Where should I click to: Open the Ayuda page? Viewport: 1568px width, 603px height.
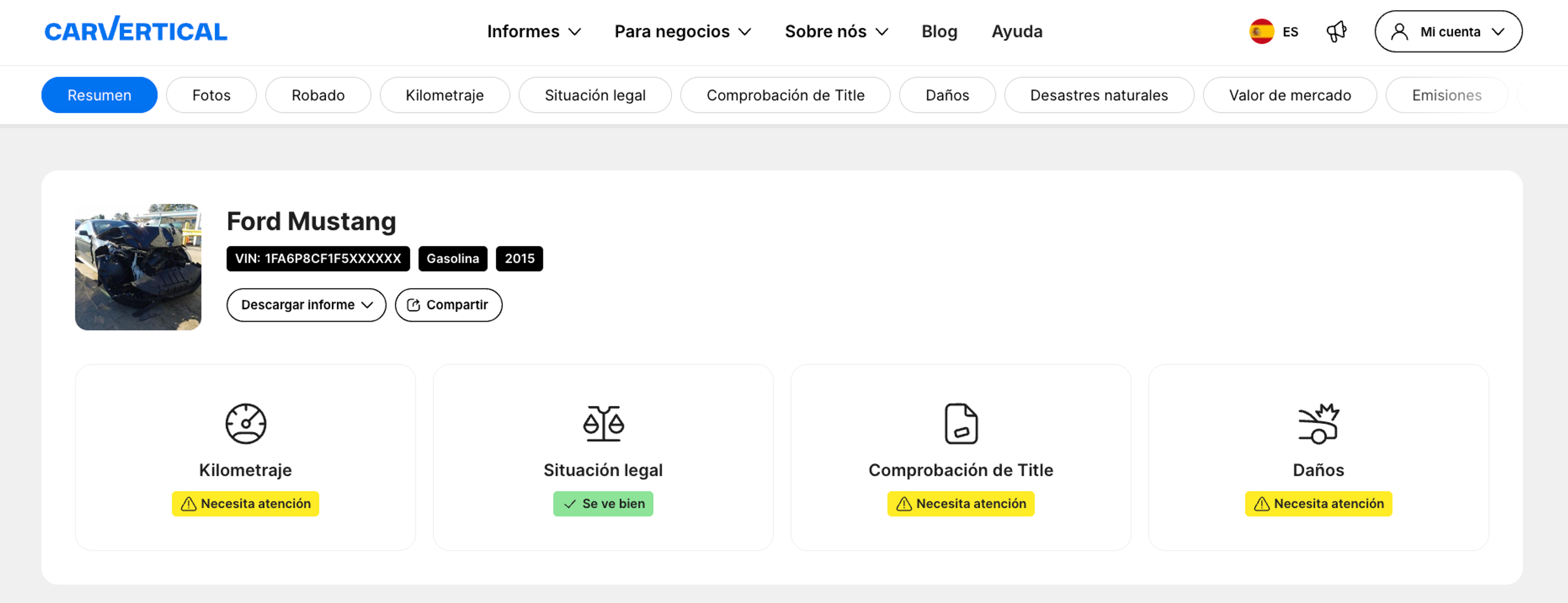point(1016,32)
